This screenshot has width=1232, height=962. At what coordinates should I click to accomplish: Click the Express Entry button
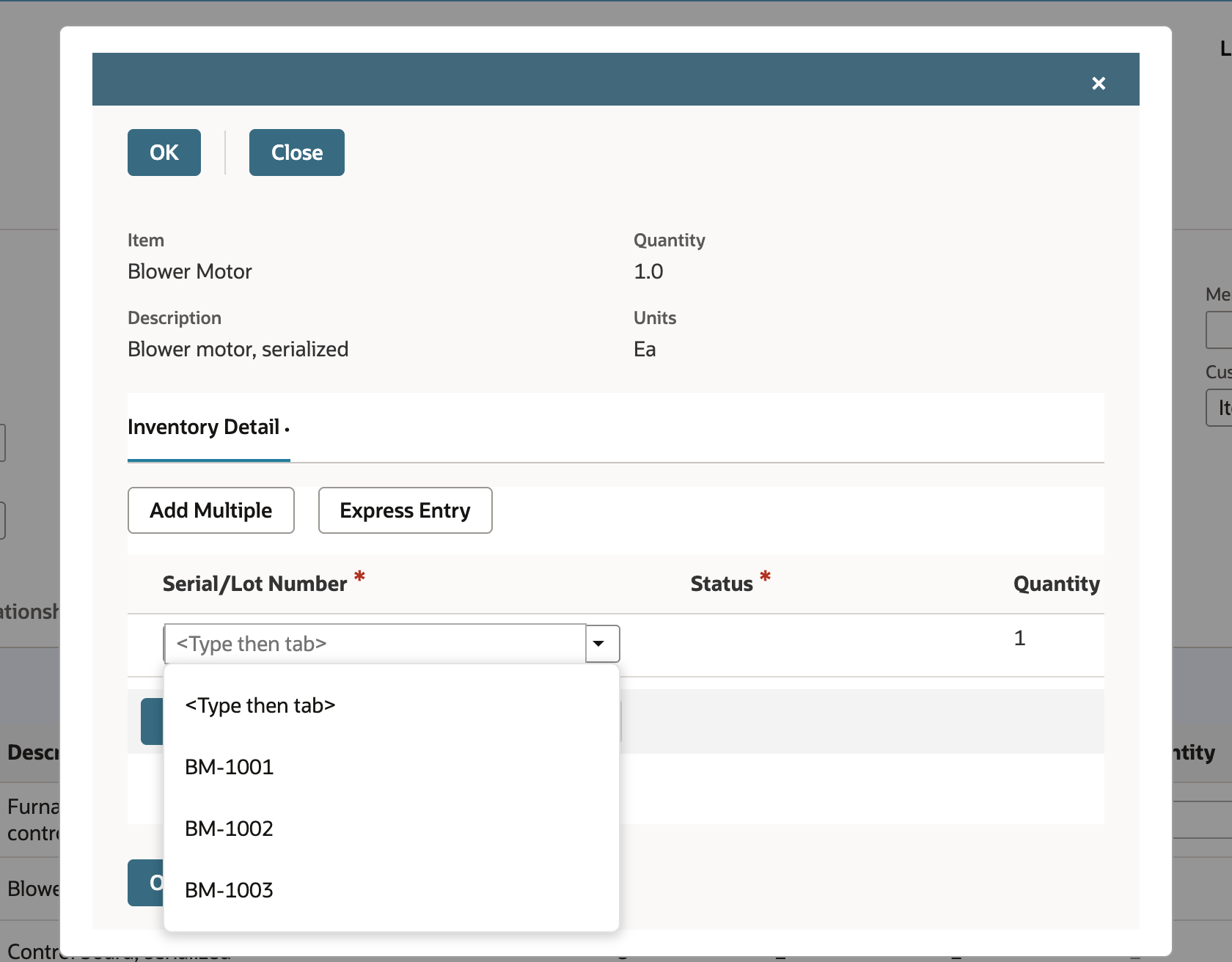405,510
